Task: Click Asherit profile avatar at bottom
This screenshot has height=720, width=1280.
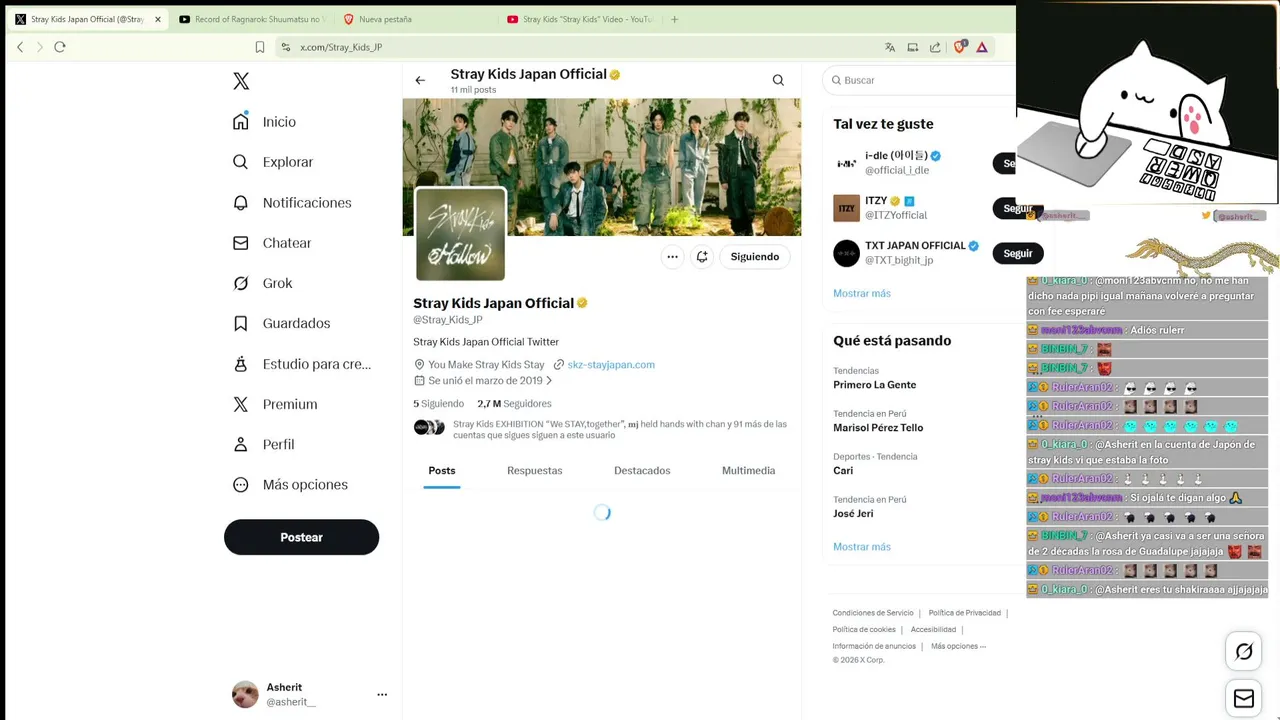Action: [x=245, y=694]
